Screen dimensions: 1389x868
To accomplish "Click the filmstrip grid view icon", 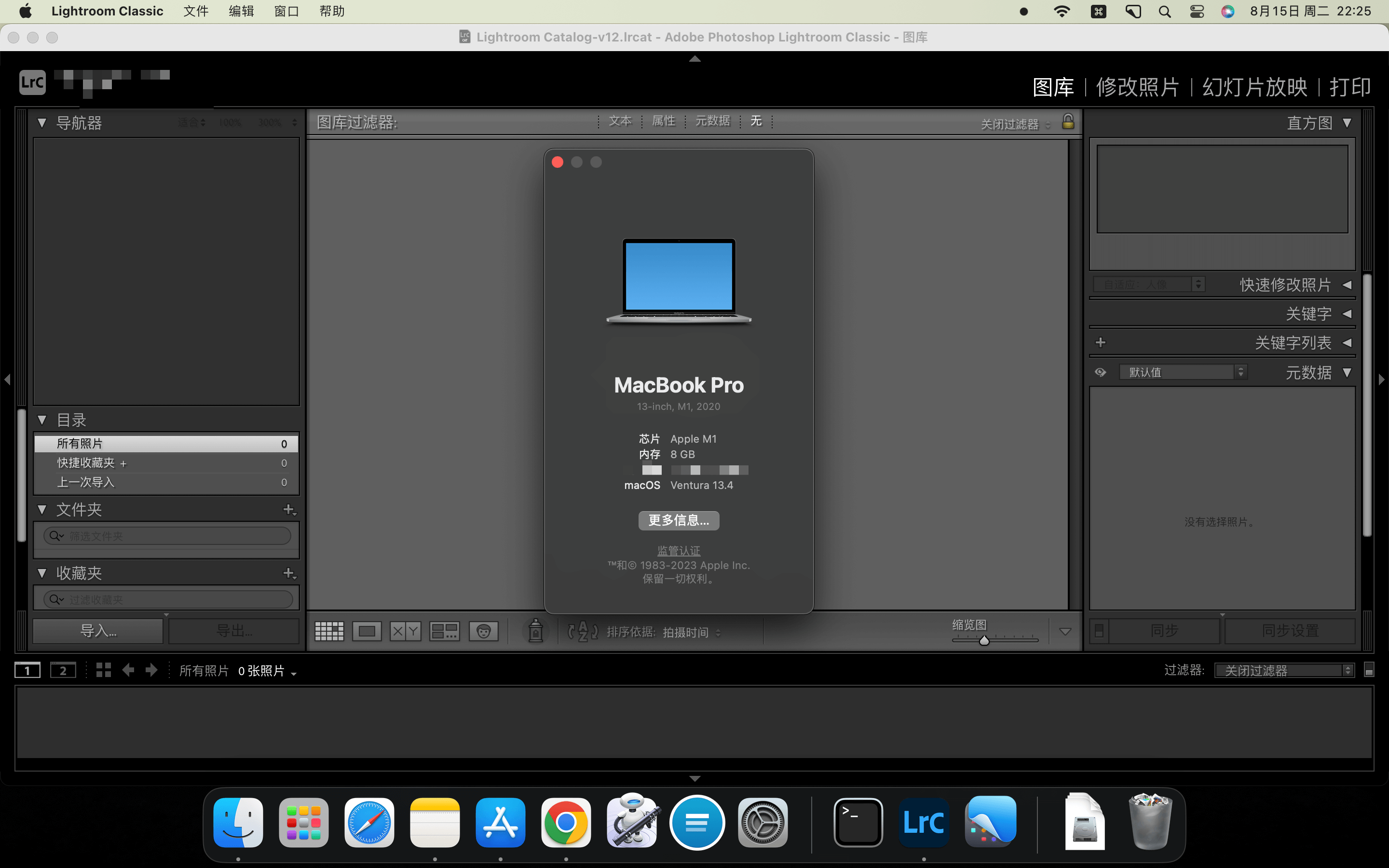I will coord(103,670).
